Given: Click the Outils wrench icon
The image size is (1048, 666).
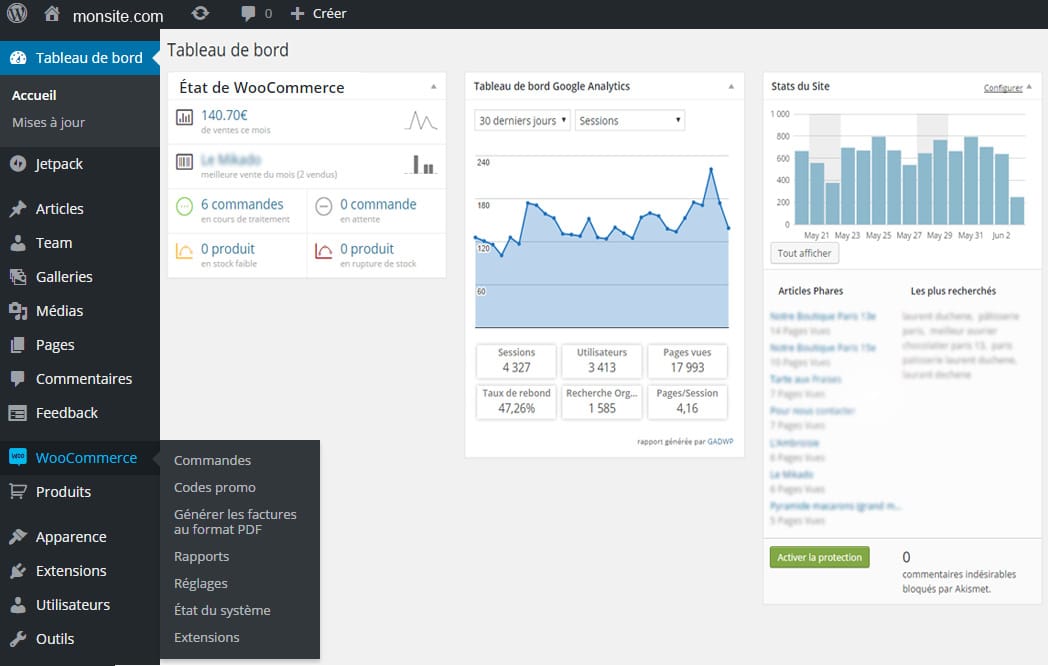Looking at the screenshot, I should tap(18, 639).
